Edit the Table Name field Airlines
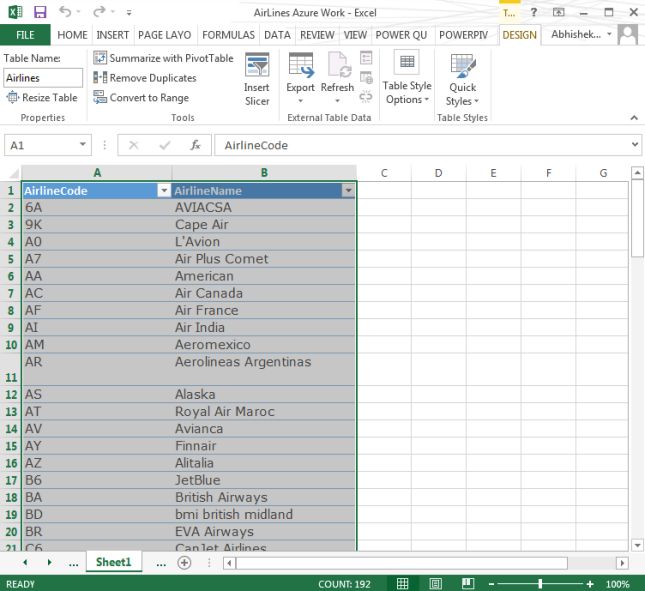 43,78
